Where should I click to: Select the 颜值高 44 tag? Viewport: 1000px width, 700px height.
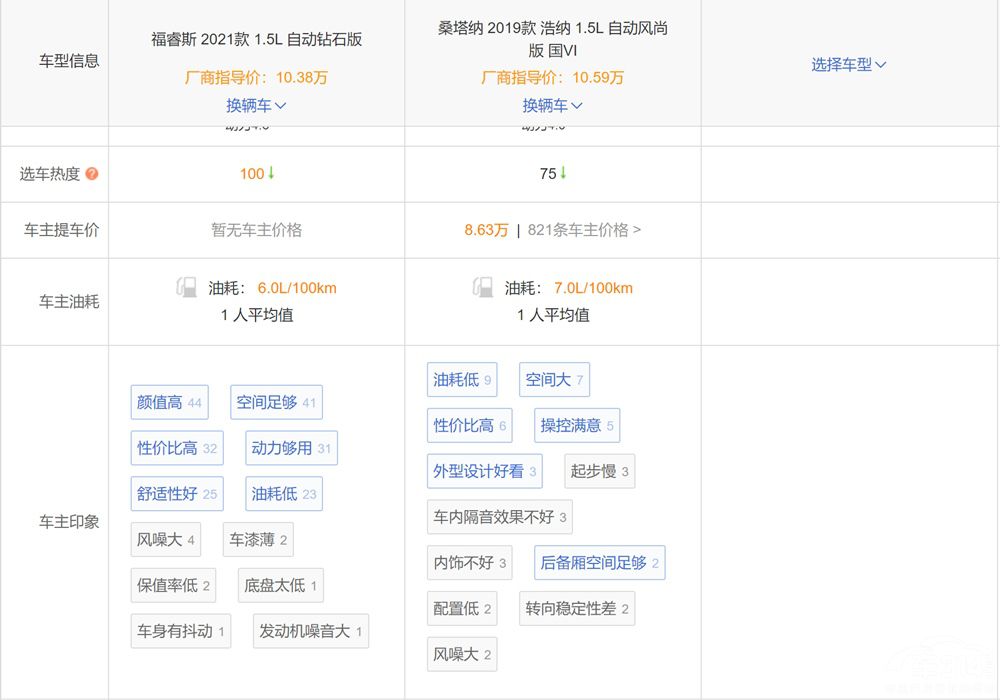click(x=168, y=403)
